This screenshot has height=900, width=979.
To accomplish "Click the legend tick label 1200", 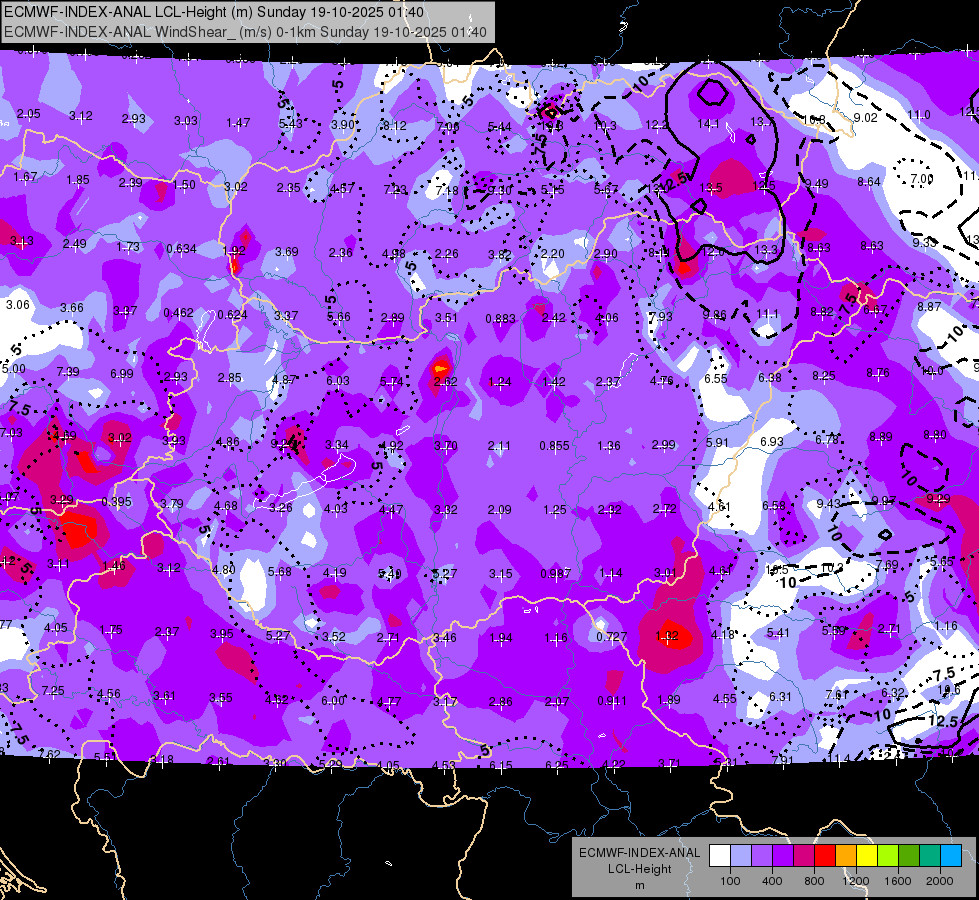I will tap(855, 881).
